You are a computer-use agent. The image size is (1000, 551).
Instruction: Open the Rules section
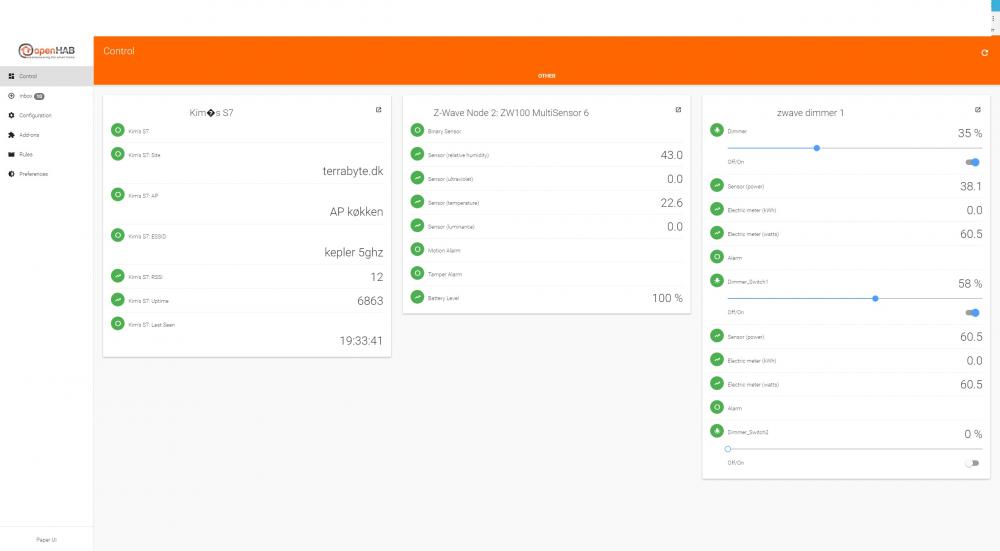tap(25, 154)
